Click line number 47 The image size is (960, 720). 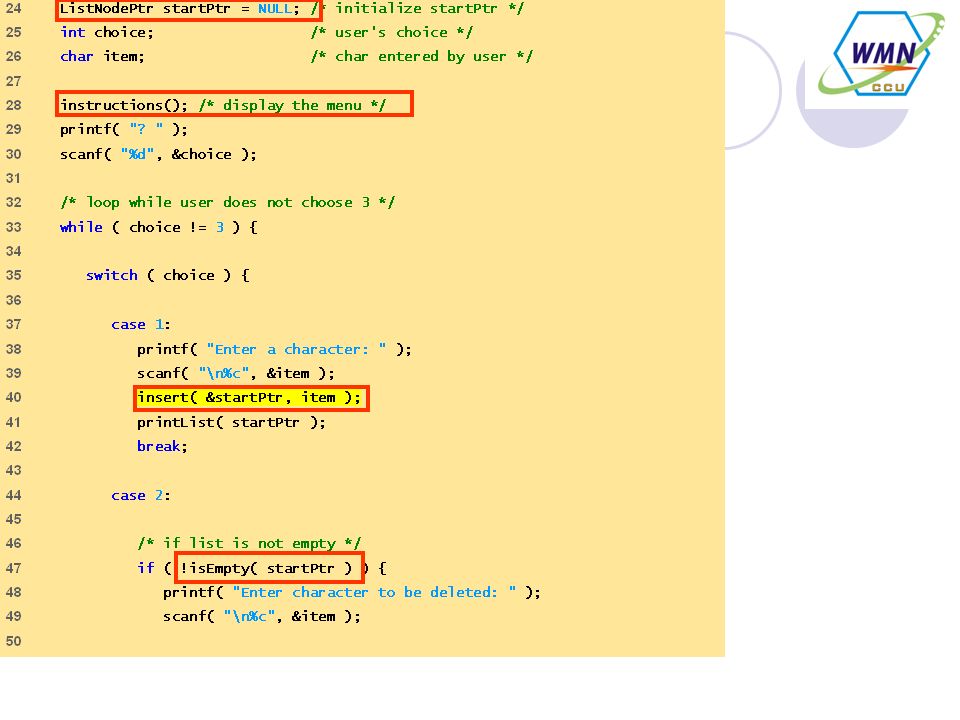[x=13, y=568]
